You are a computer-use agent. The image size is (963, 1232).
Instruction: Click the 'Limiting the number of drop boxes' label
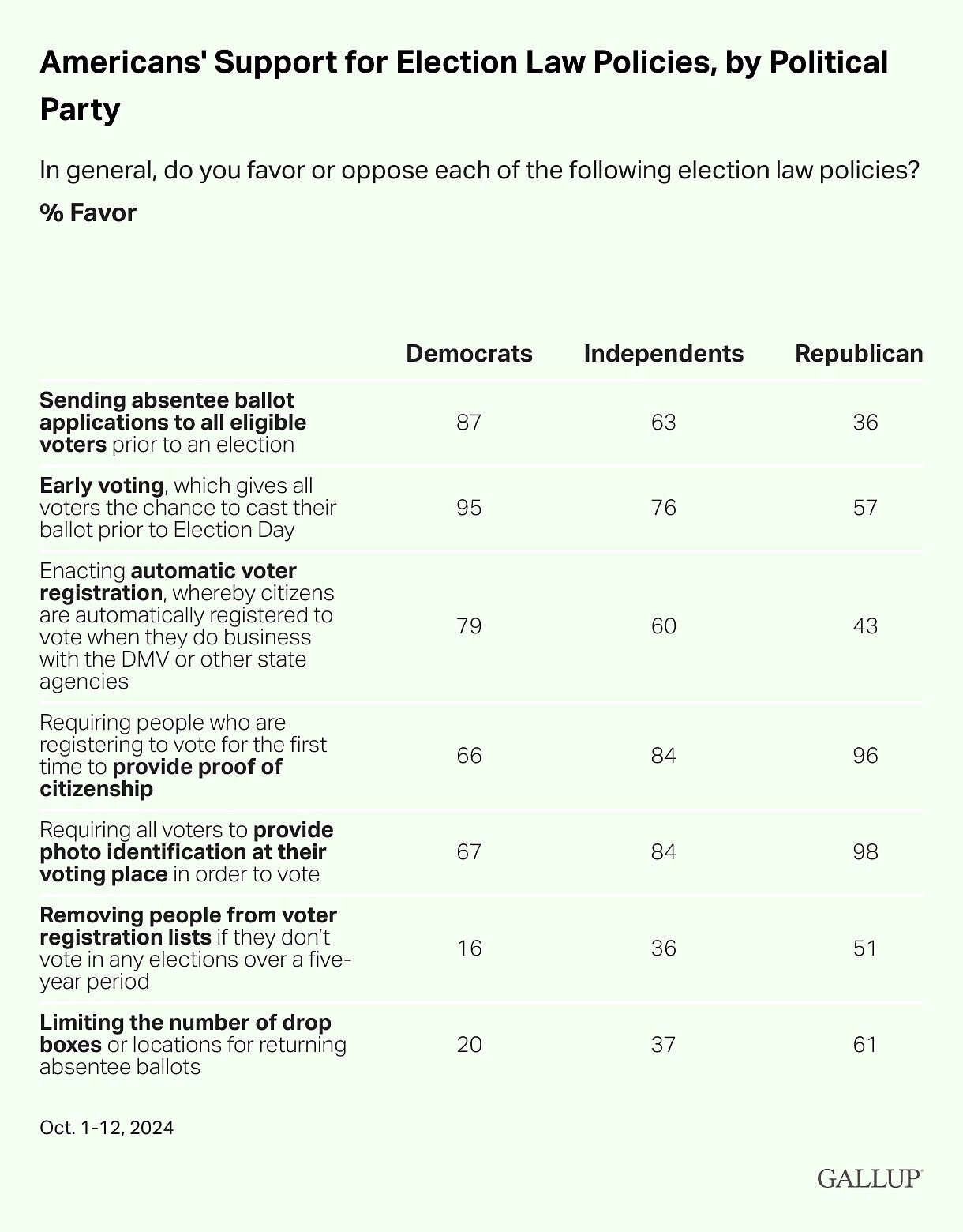(193, 1045)
